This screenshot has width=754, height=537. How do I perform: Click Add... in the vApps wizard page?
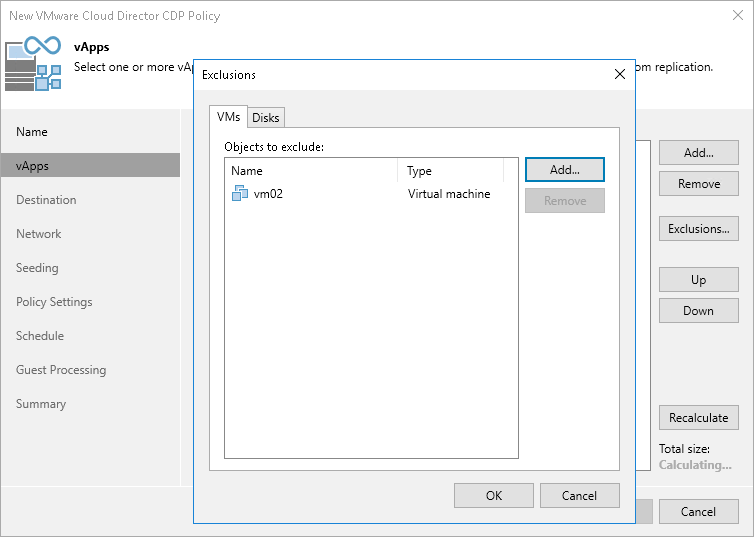(699, 153)
